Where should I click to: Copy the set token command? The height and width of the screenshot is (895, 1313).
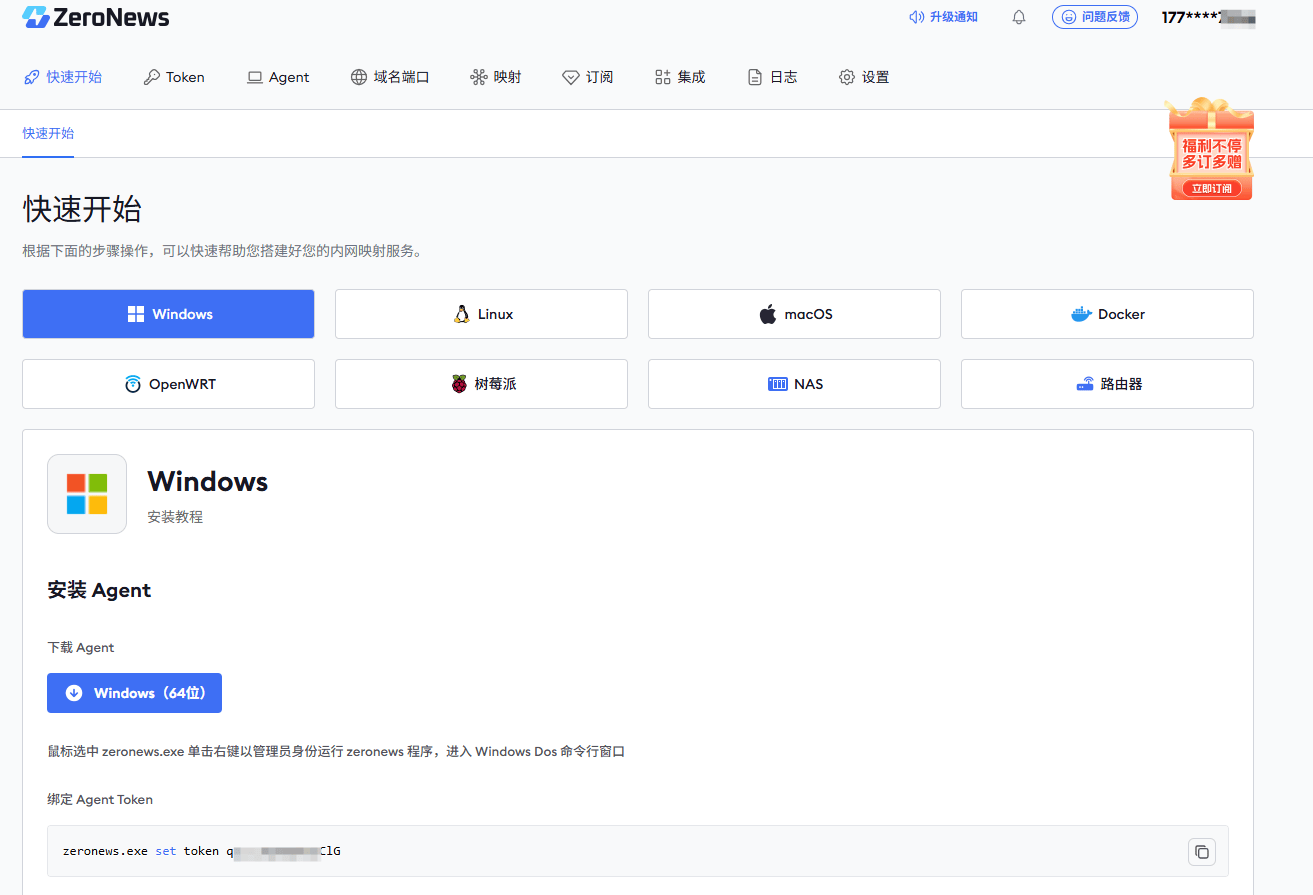coord(1202,852)
